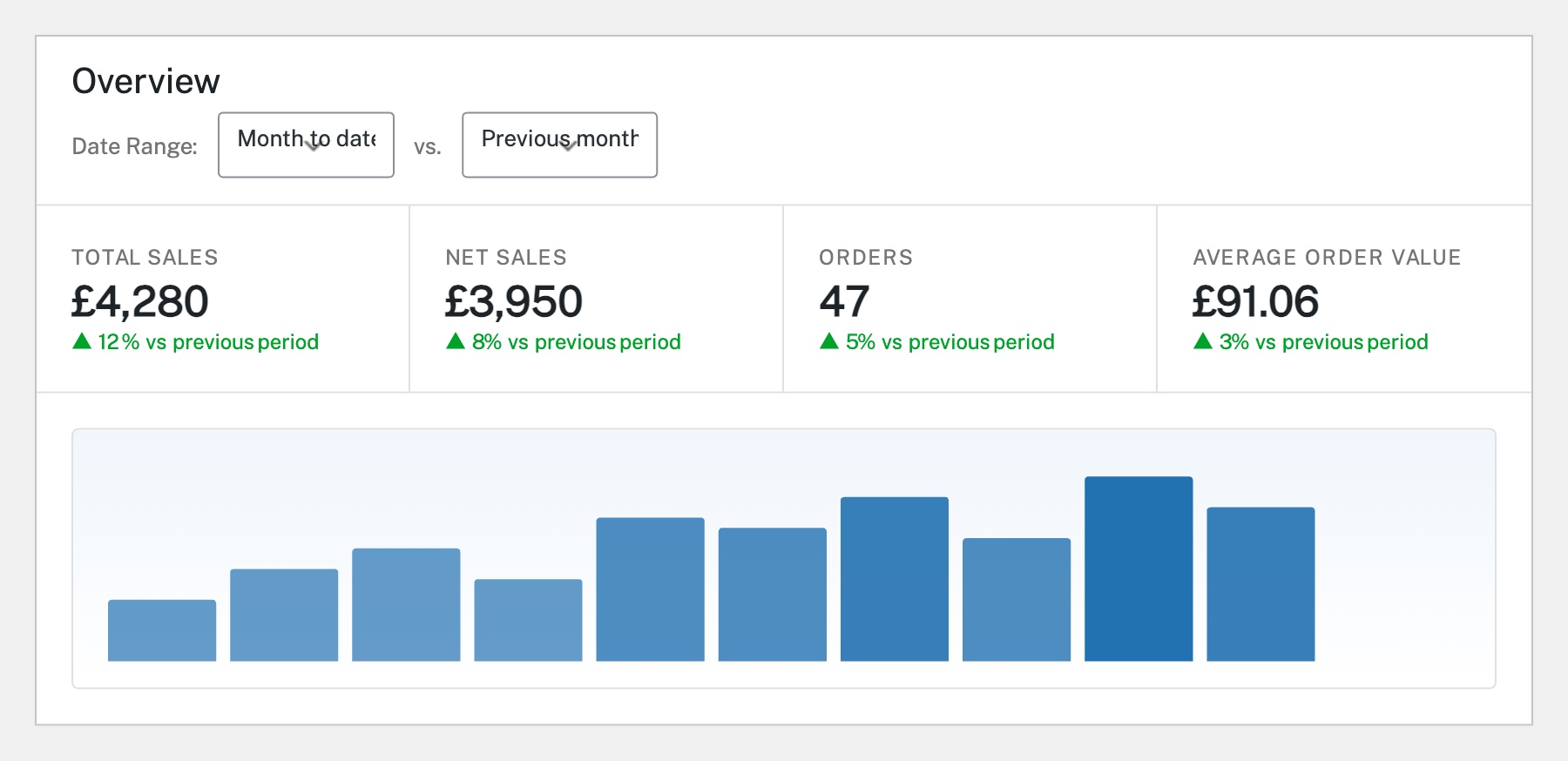Image resolution: width=1568 pixels, height=761 pixels.
Task: Click '12% vs previous period' text
Action: pyautogui.click(x=208, y=342)
